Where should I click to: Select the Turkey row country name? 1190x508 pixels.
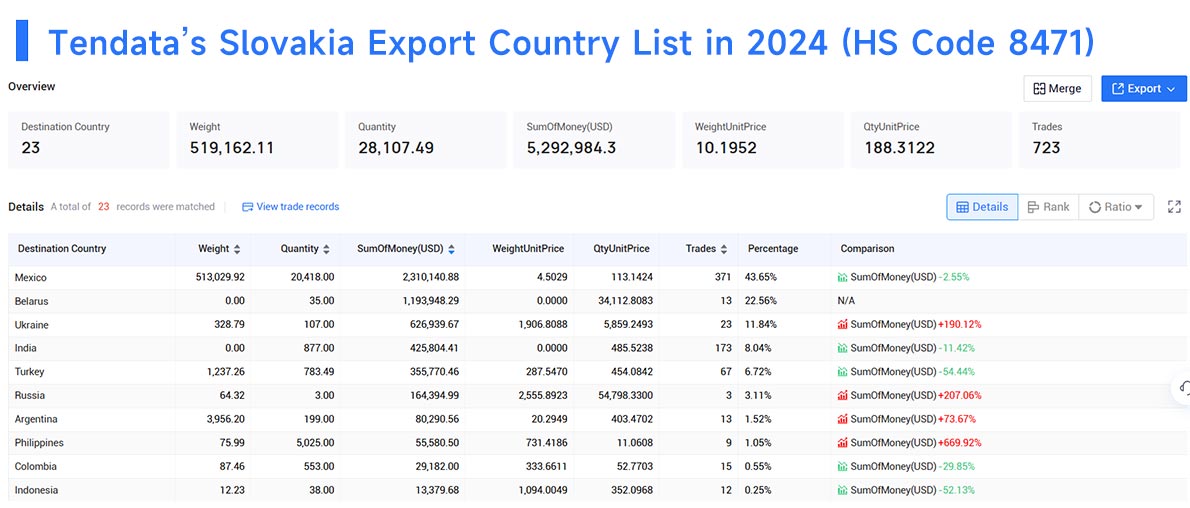(30, 371)
